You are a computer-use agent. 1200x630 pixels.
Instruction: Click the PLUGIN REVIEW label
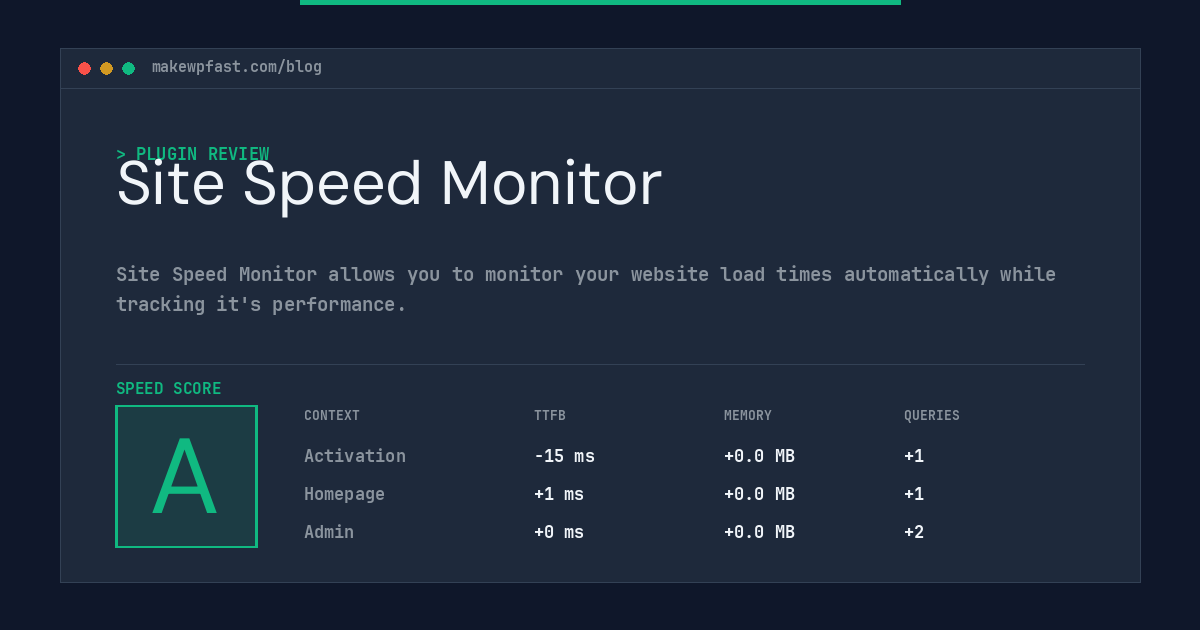click(193, 154)
